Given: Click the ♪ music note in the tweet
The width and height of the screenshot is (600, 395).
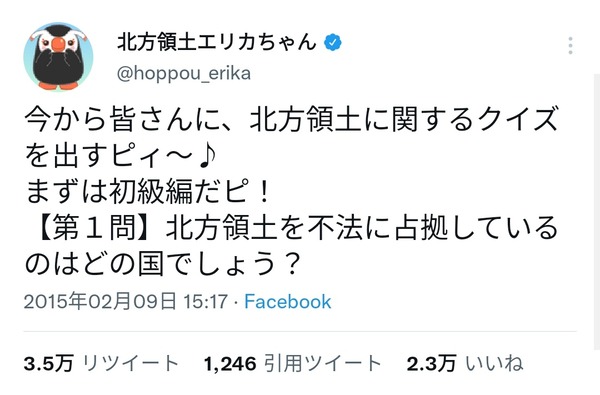Looking at the screenshot, I should [x=209, y=155].
